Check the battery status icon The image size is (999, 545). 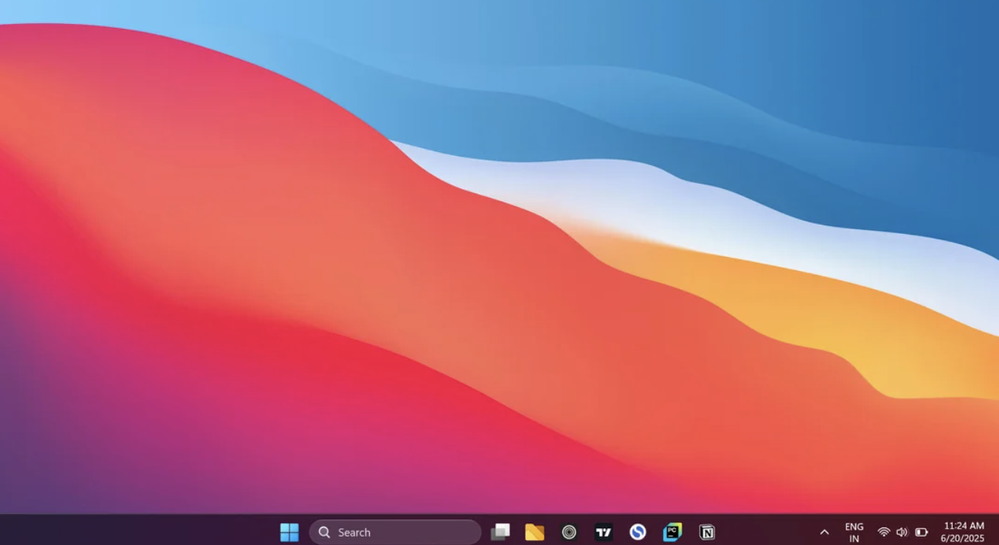click(x=921, y=532)
